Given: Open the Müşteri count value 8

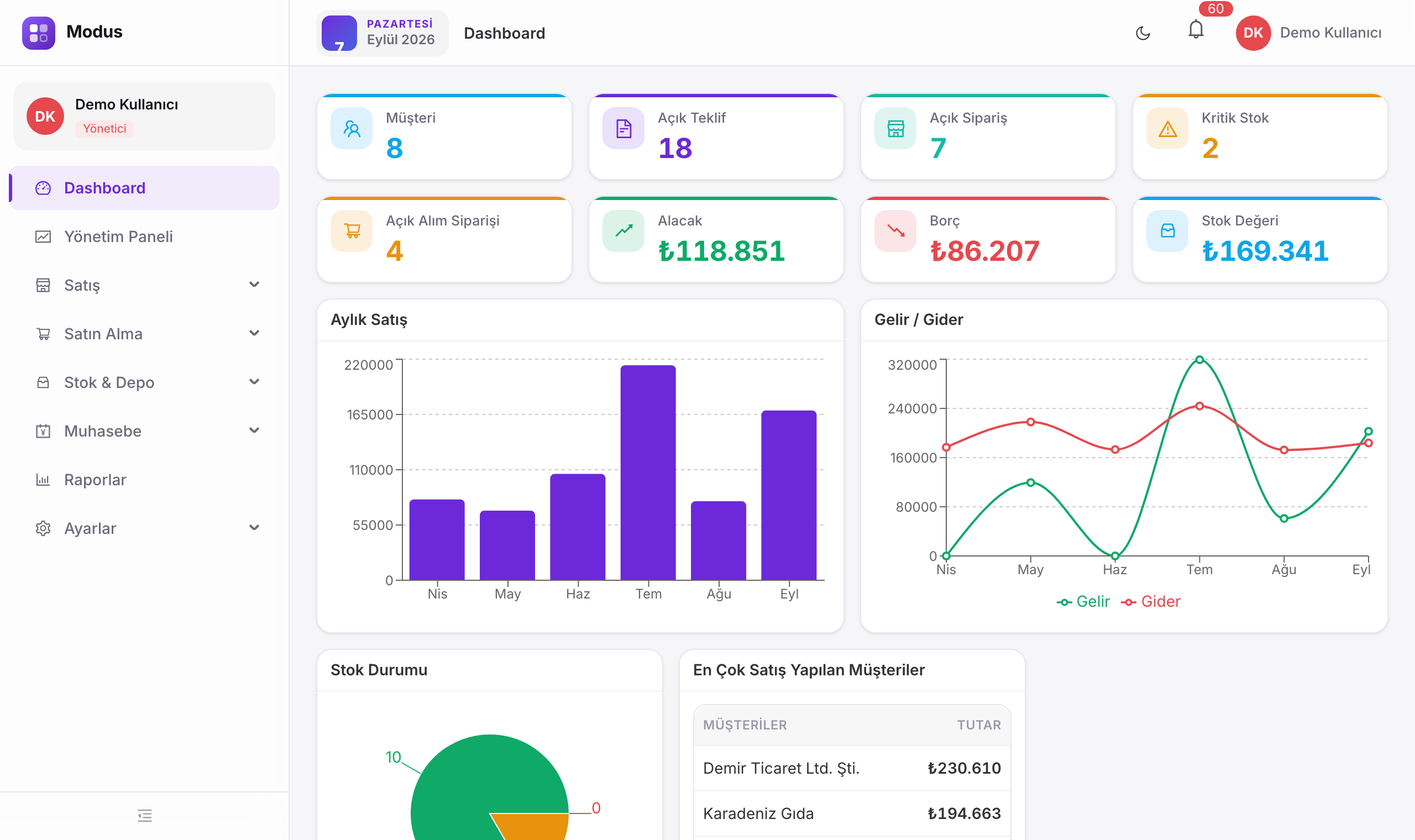Looking at the screenshot, I should (x=395, y=148).
